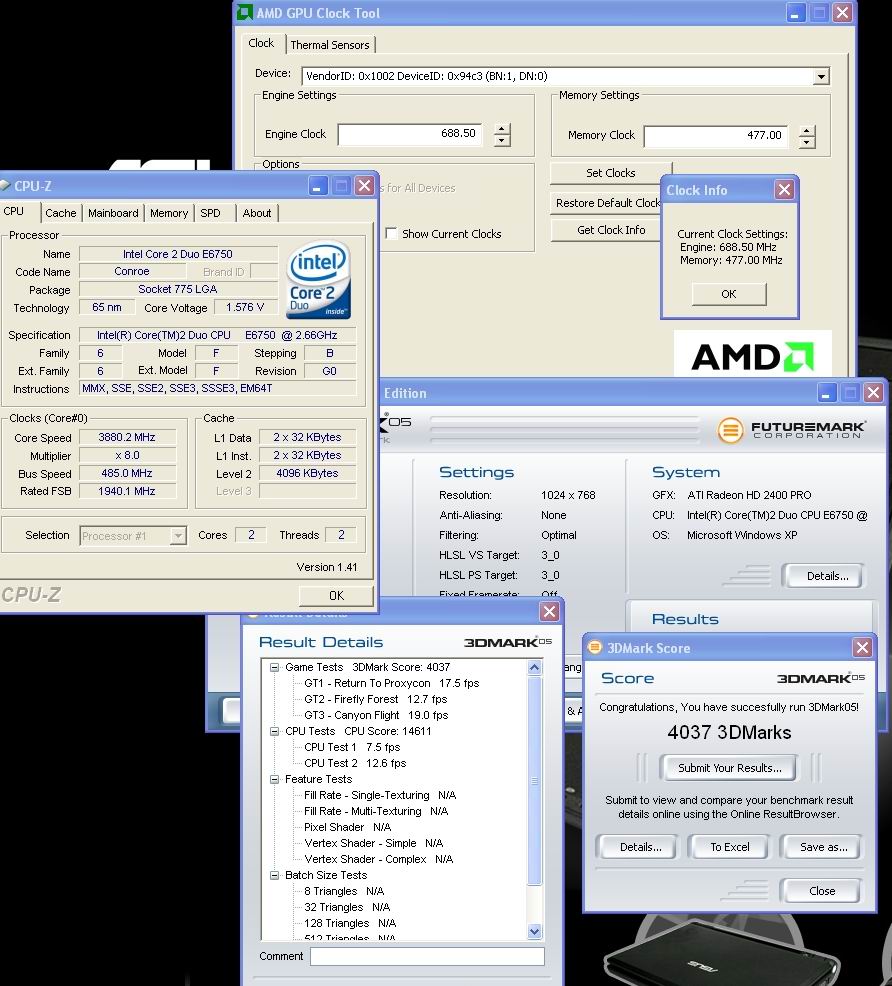Confirm the Clock Info dialog with OK
The width and height of the screenshot is (892, 986).
coord(729,294)
